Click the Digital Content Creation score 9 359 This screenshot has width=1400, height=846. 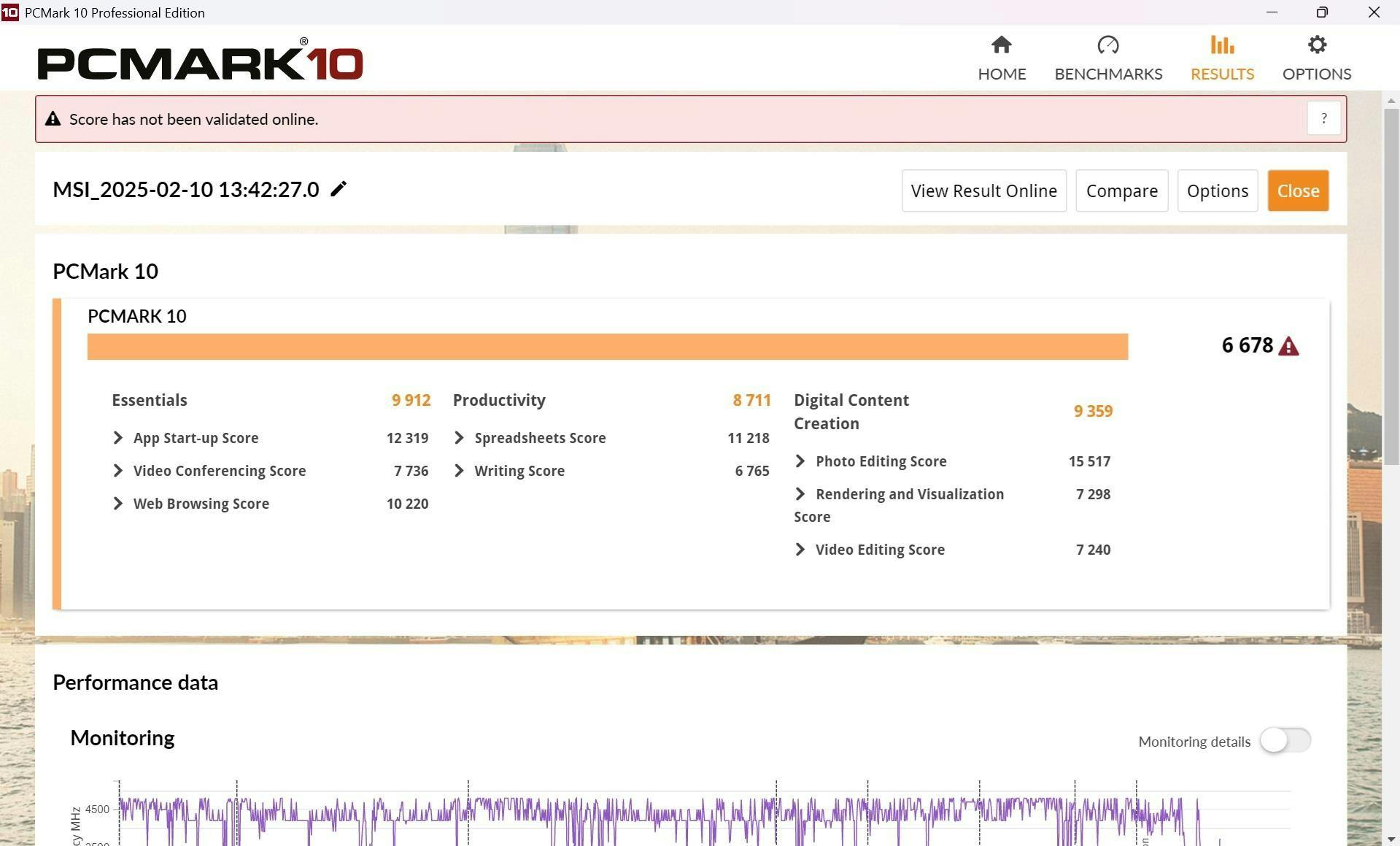[x=1093, y=411]
